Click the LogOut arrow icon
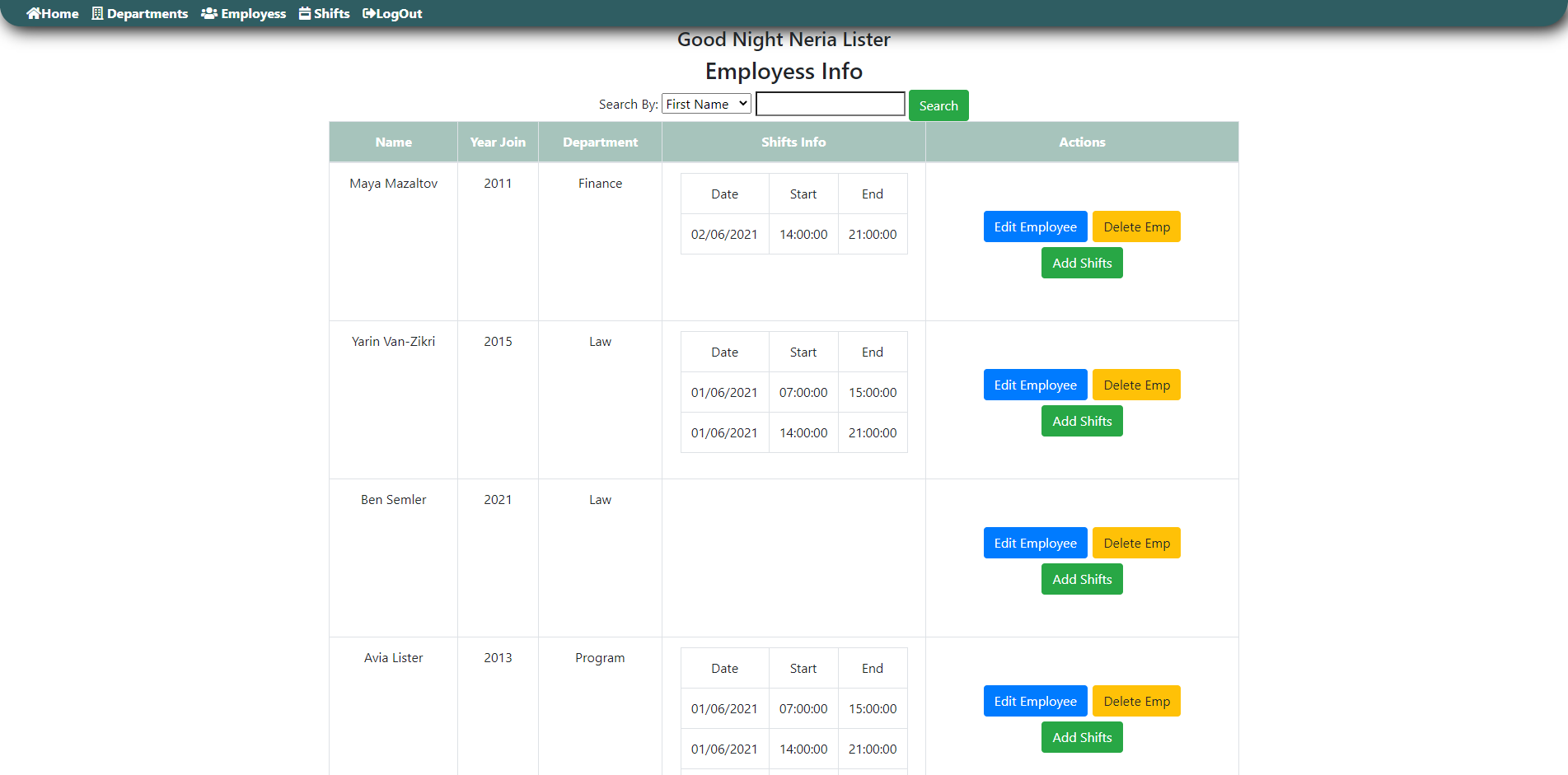This screenshot has height=775, width=1568. pyautogui.click(x=369, y=13)
